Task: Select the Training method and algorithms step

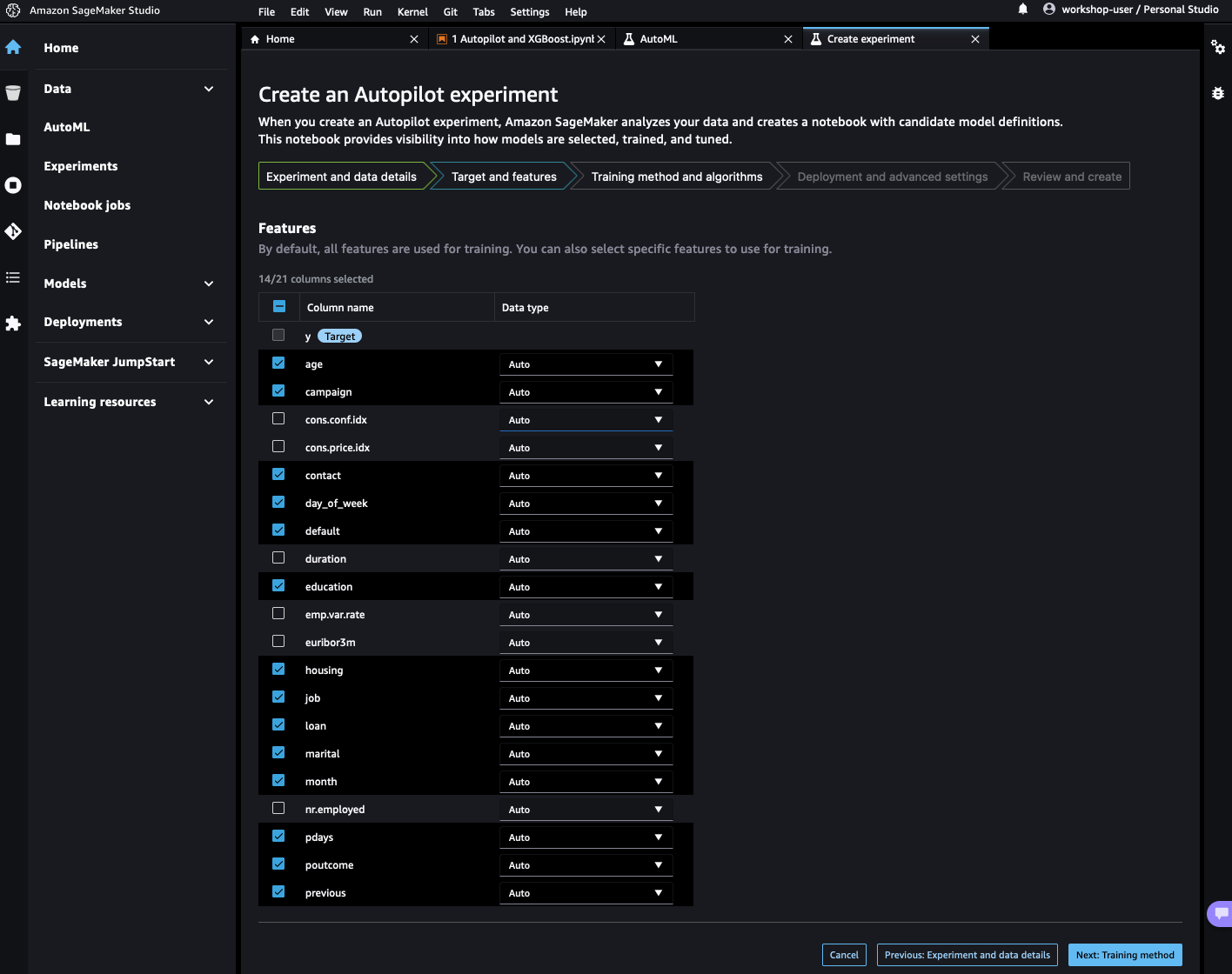Action: [677, 177]
